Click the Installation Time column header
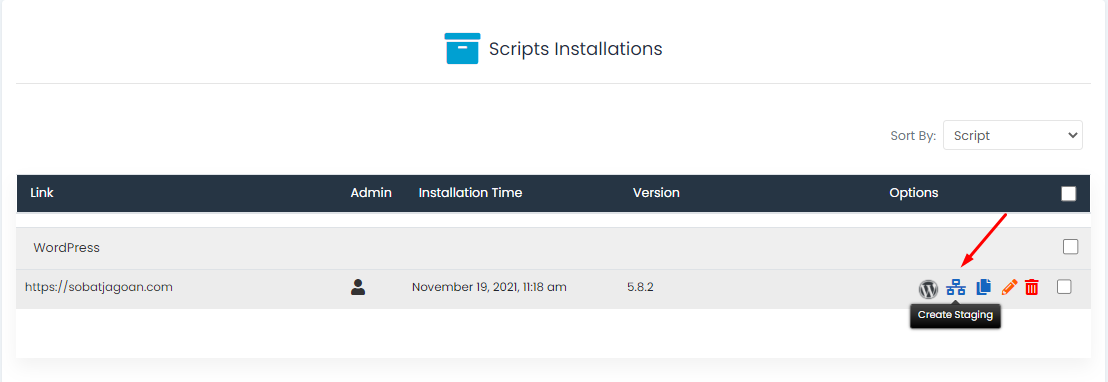This screenshot has width=1108, height=382. (x=471, y=193)
